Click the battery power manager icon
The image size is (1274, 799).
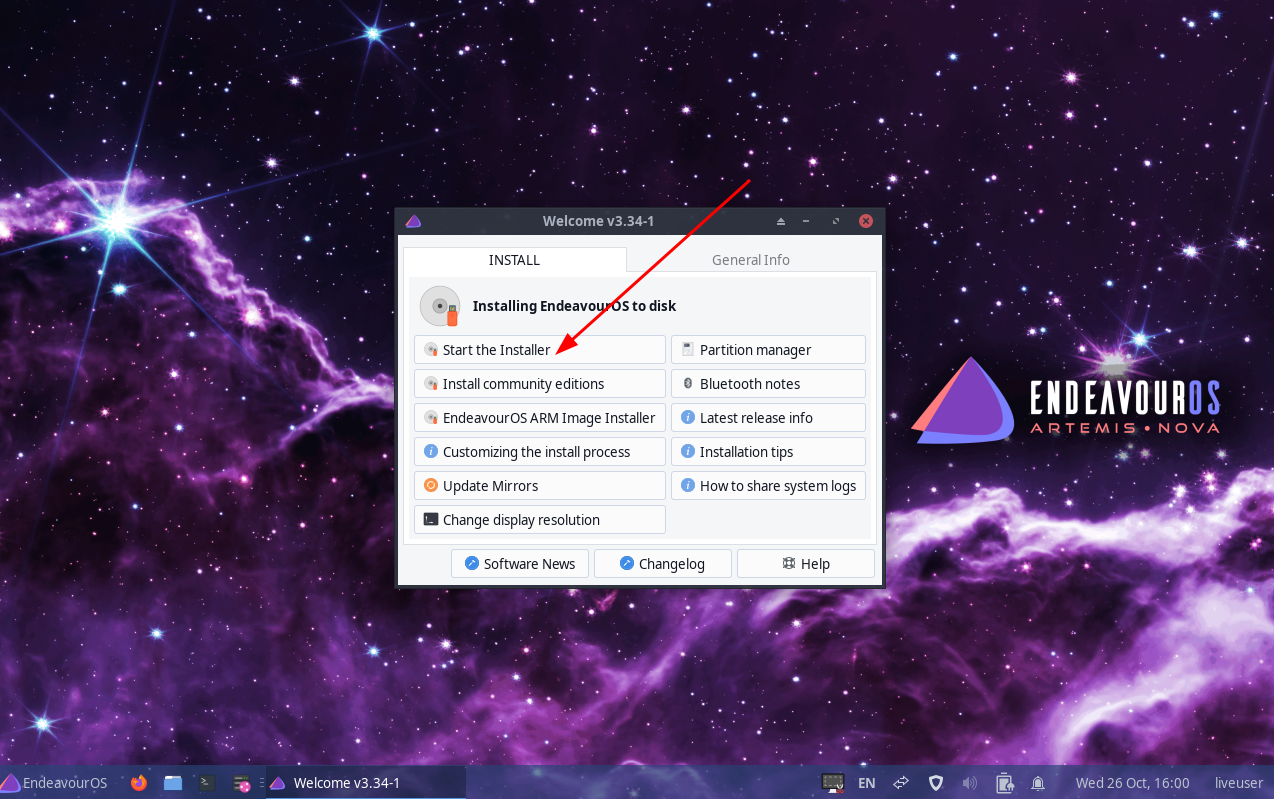click(1004, 783)
